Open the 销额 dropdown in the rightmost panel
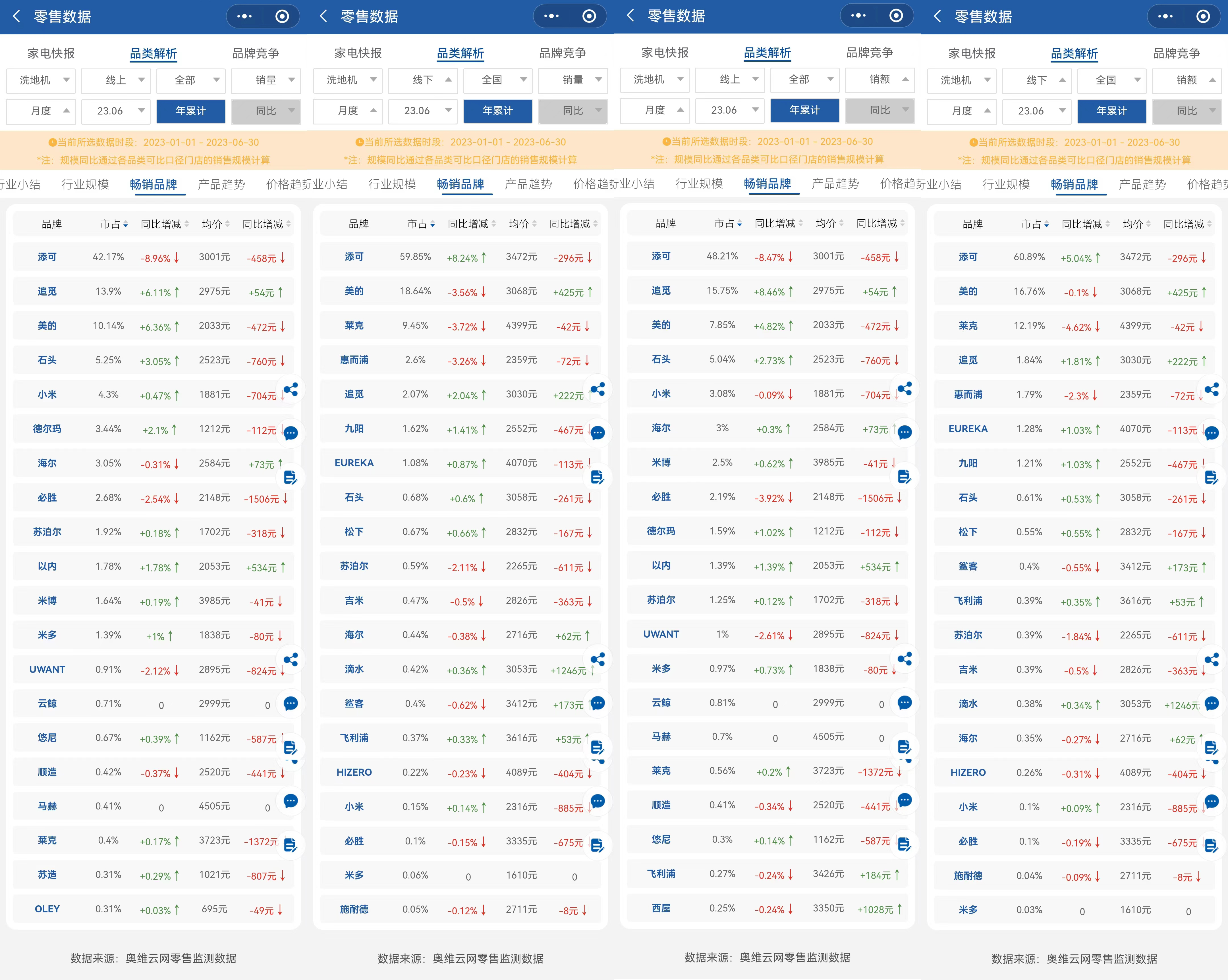 click(1186, 80)
